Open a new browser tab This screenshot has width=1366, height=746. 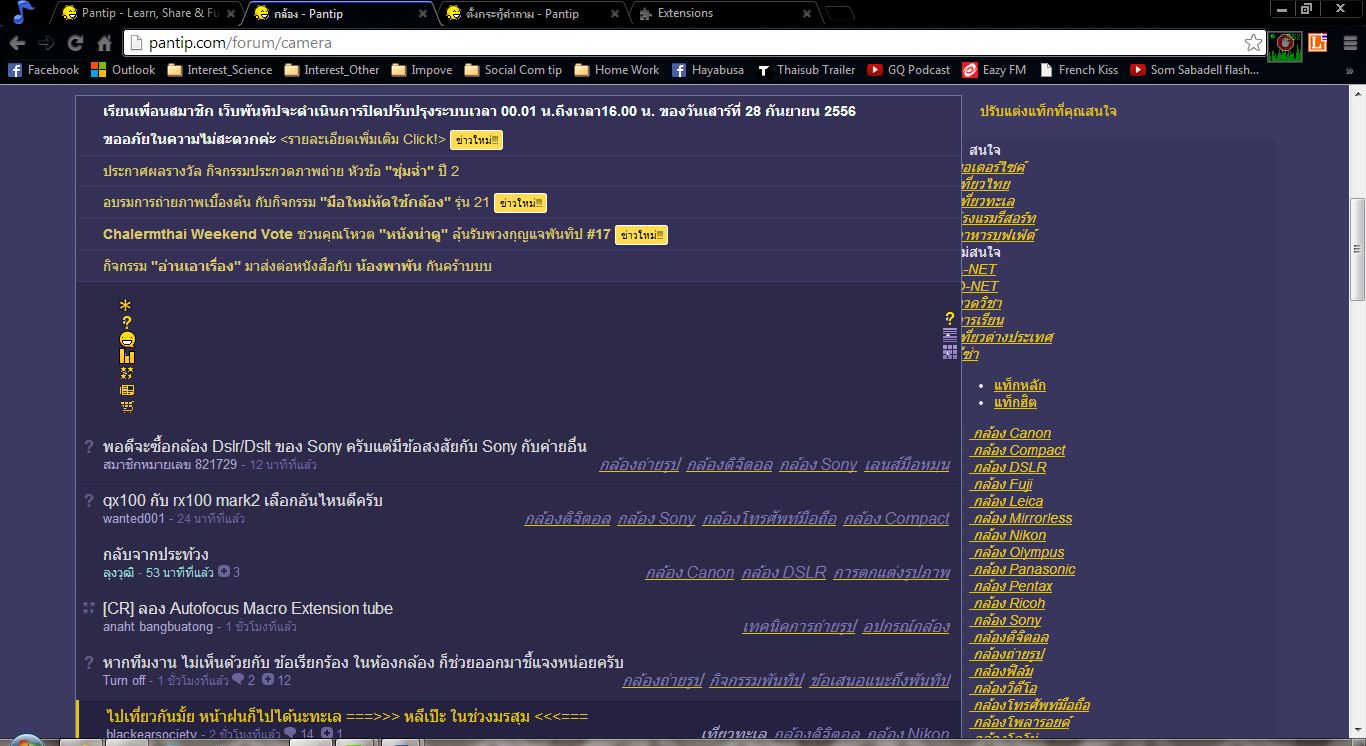pos(840,14)
